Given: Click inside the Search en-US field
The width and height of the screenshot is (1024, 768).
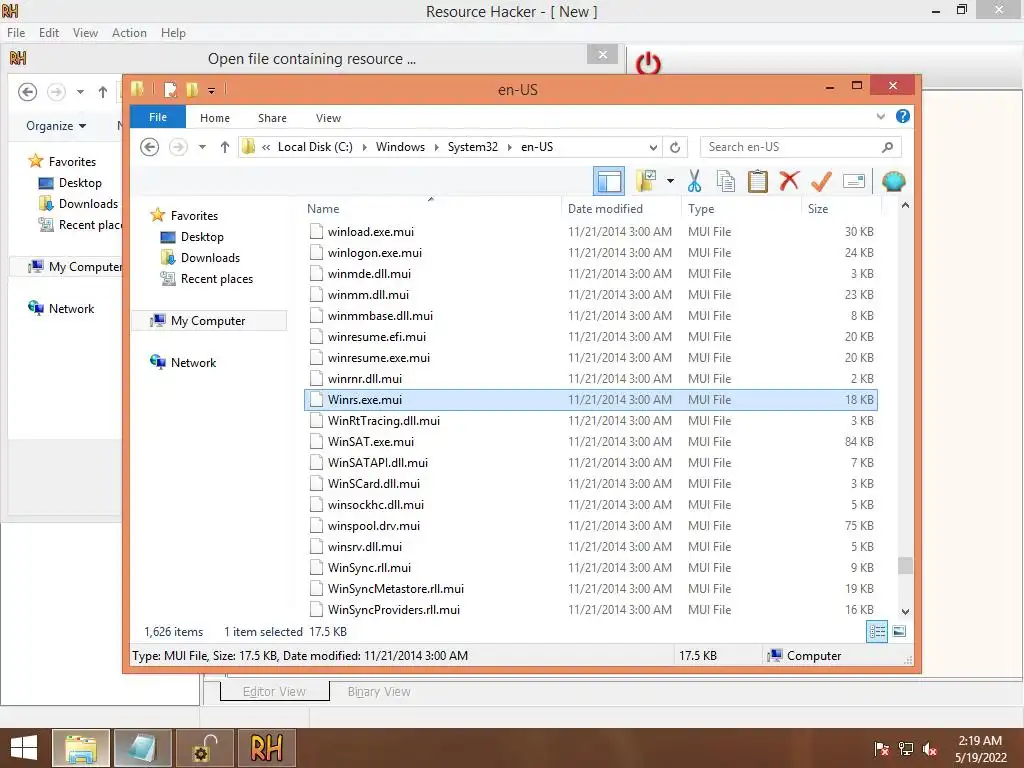Looking at the screenshot, I should tap(801, 147).
